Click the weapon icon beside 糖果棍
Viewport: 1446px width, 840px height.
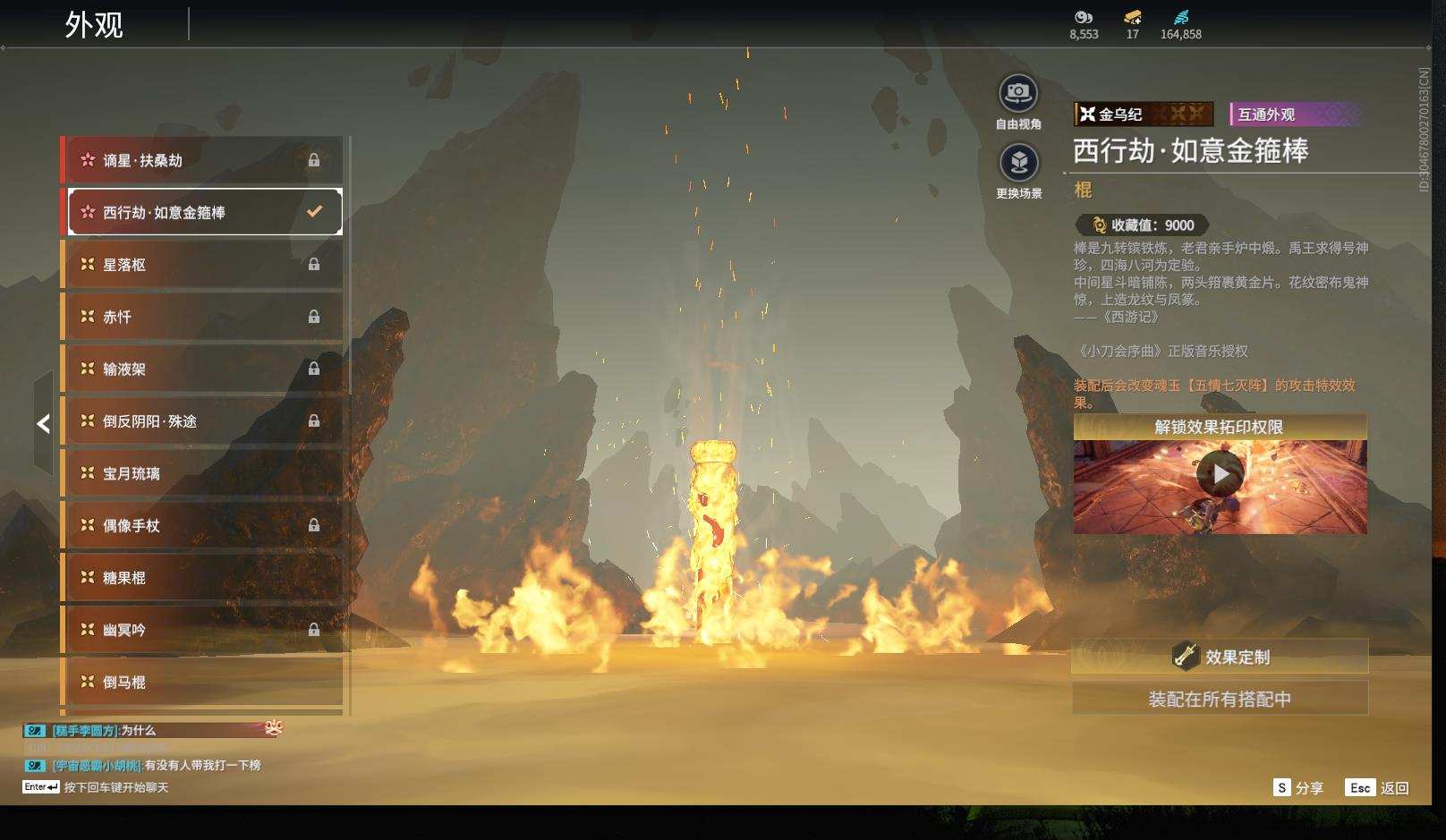coord(88,578)
